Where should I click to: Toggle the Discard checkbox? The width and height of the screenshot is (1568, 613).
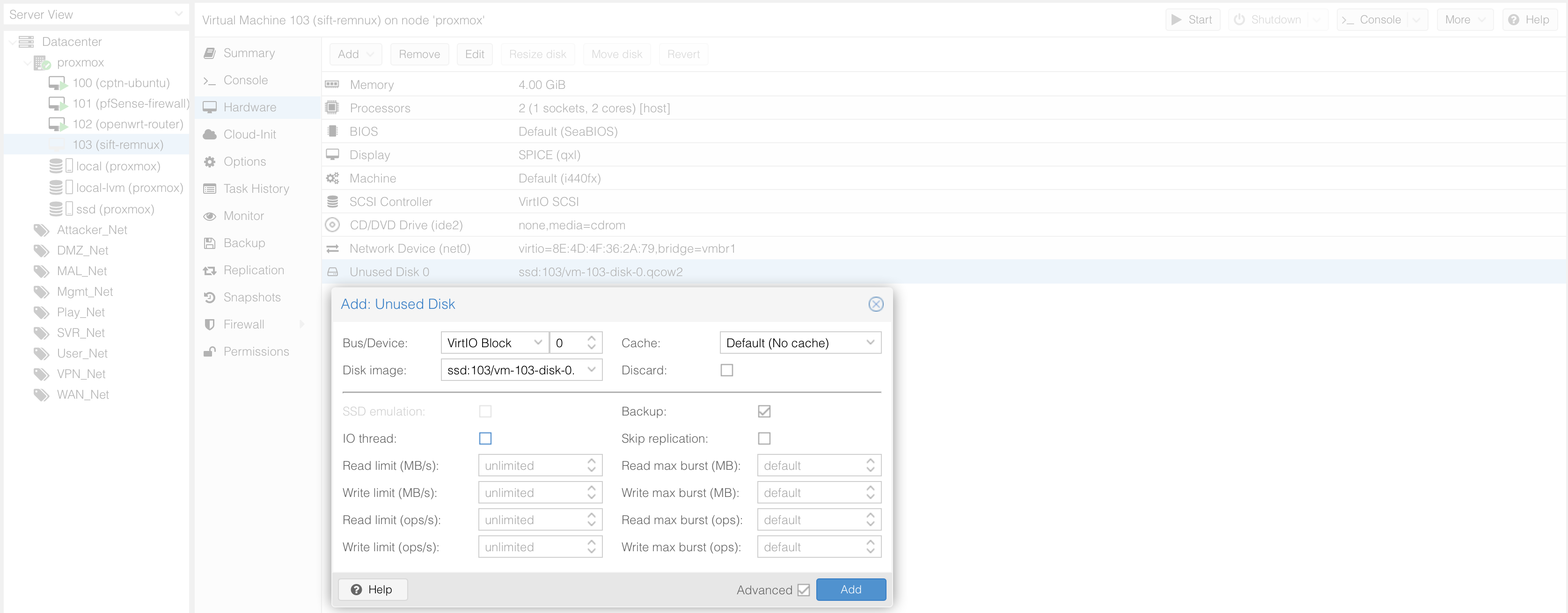726,370
